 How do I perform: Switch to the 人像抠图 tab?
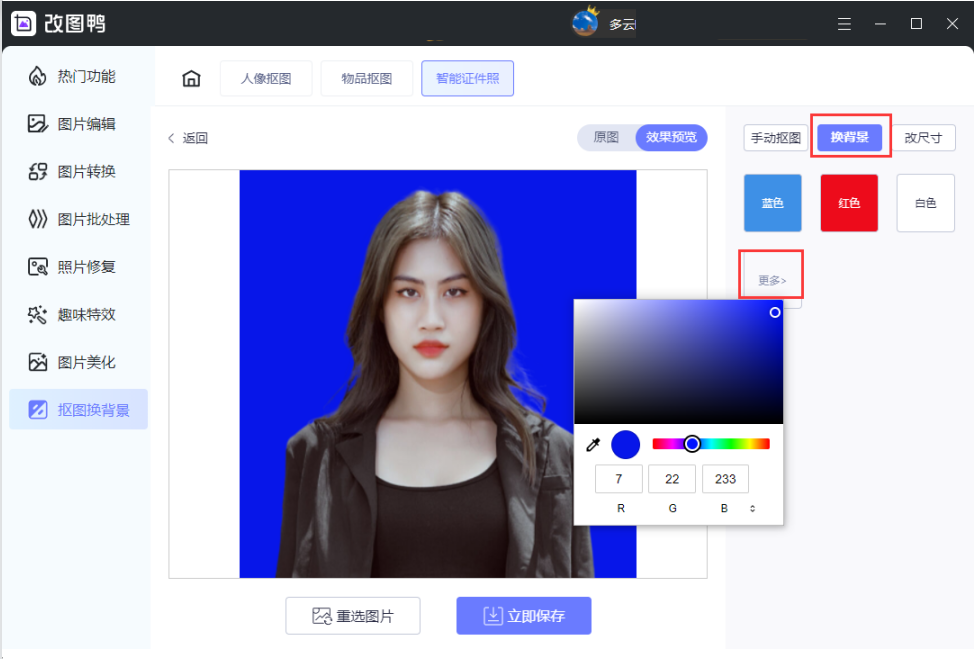266,77
